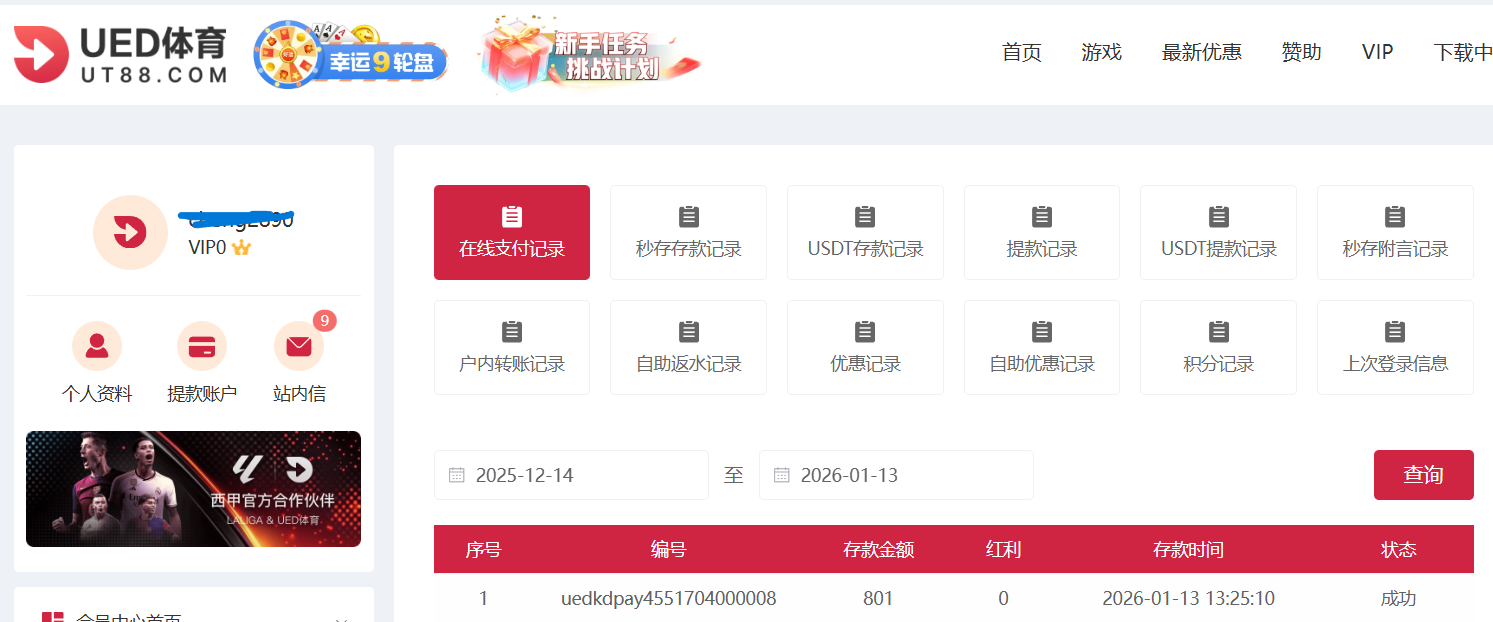Click end date field 2026-01-13
1493x622 pixels.
click(x=895, y=475)
